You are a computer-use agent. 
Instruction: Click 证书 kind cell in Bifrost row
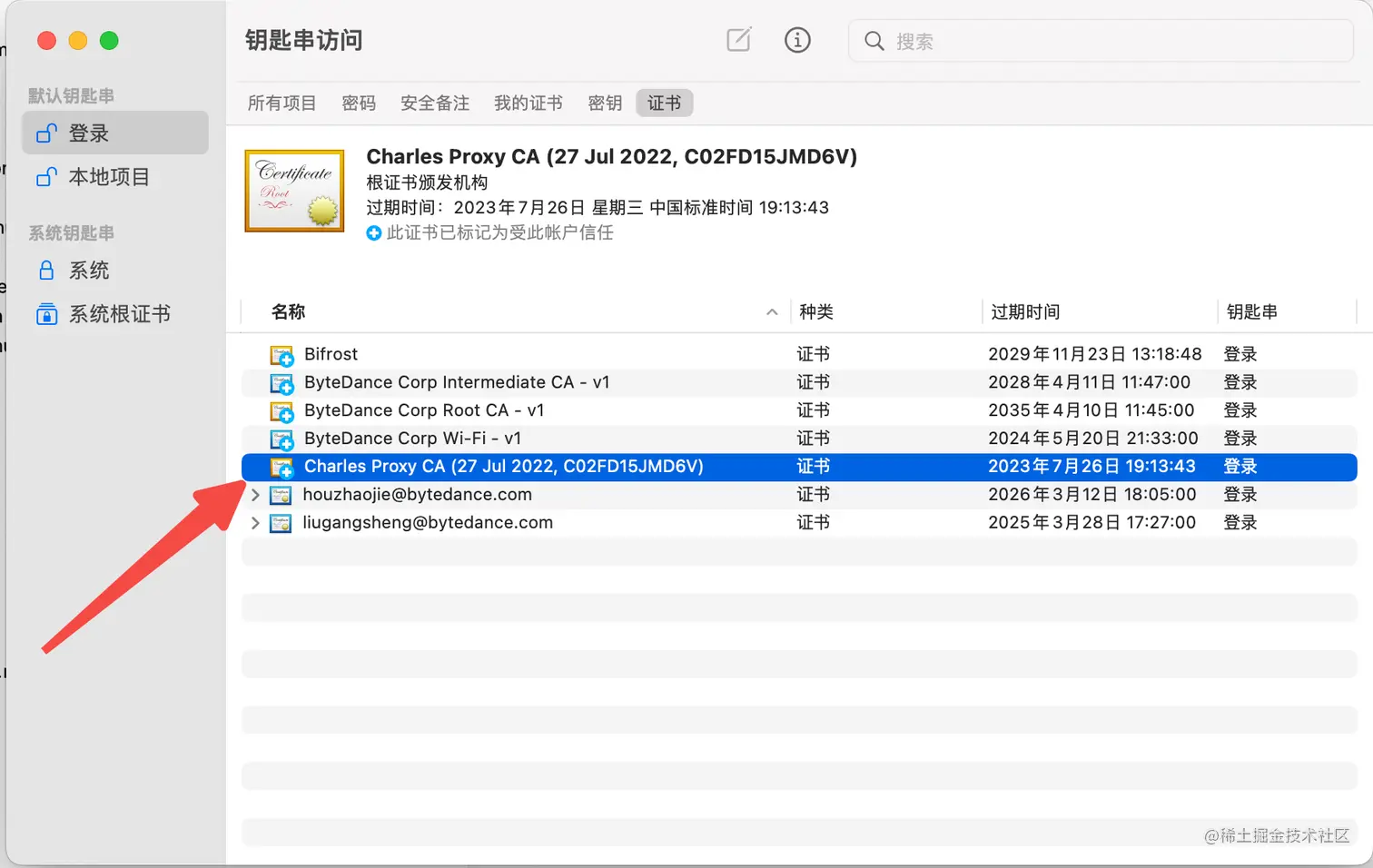point(814,354)
